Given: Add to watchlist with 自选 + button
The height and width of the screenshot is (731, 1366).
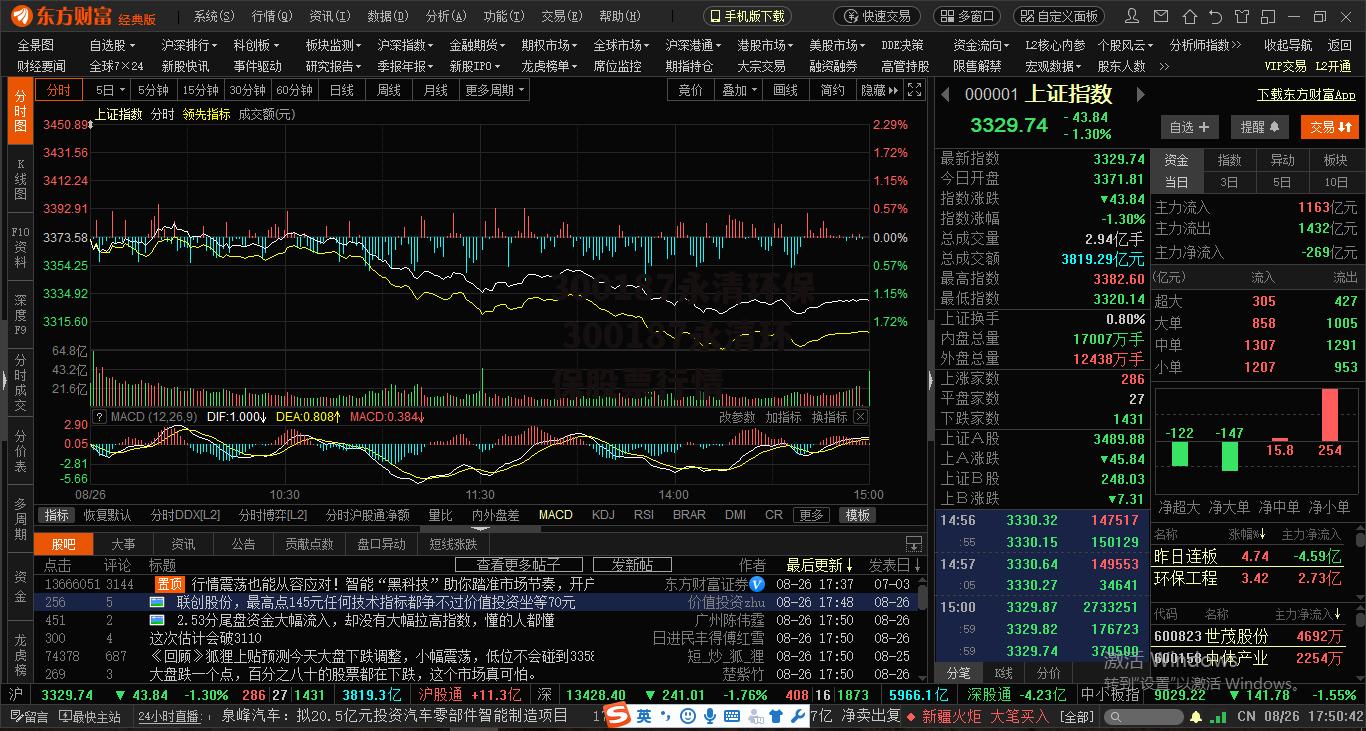Looking at the screenshot, I should (x=1189, y=127).
